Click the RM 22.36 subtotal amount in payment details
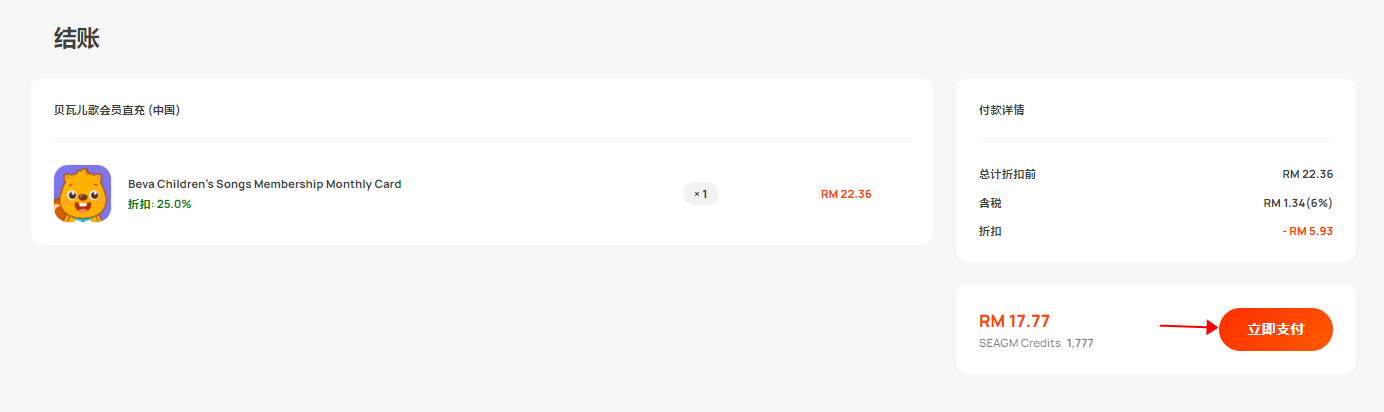The image size is (1384, 412). click(1307, 174)
